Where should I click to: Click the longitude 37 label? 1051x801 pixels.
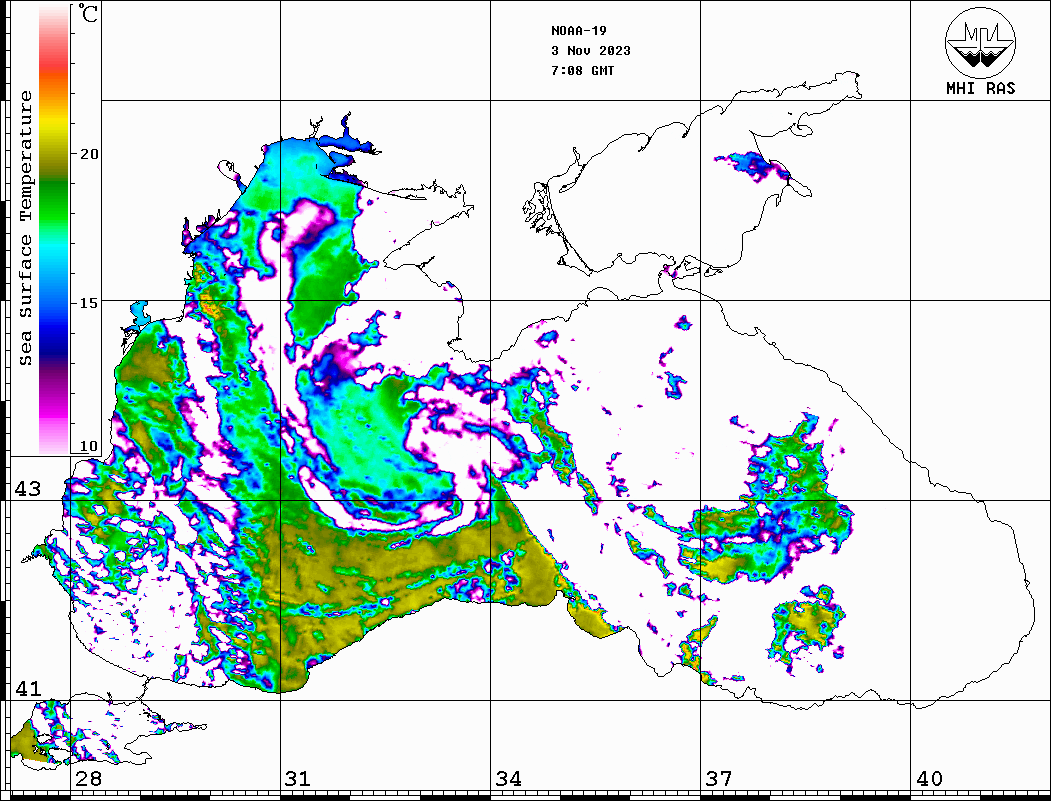pos(719,779)
